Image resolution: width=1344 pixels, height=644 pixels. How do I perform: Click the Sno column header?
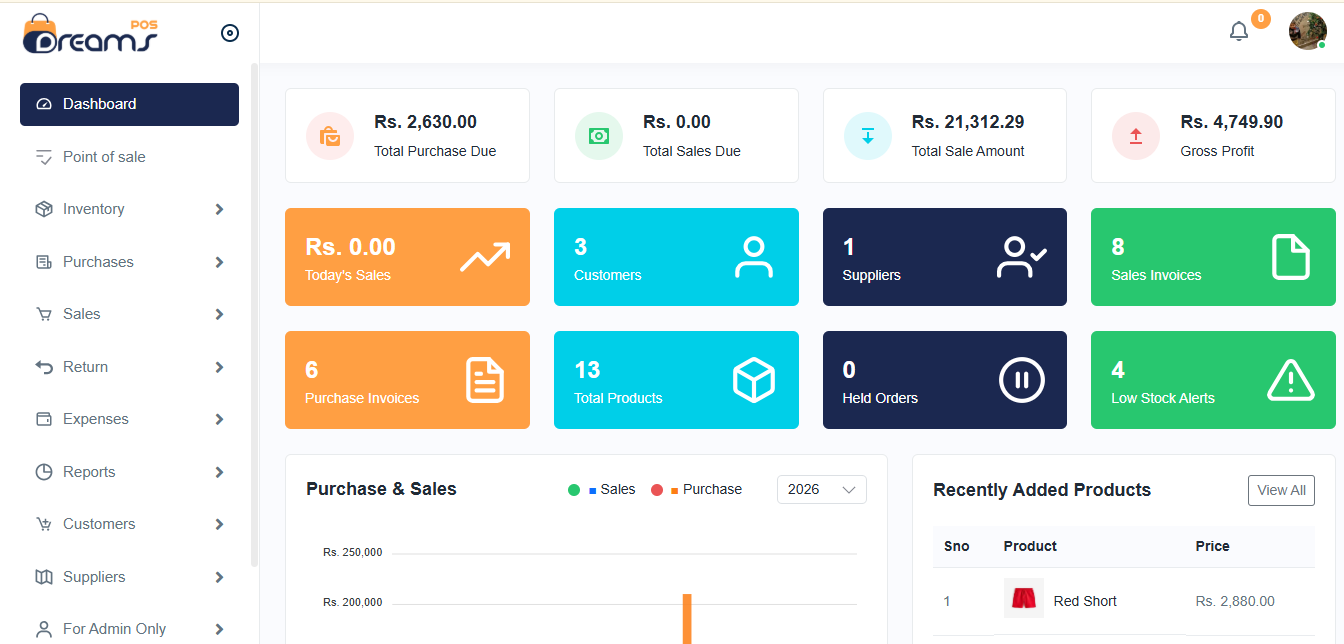(957, 546)
